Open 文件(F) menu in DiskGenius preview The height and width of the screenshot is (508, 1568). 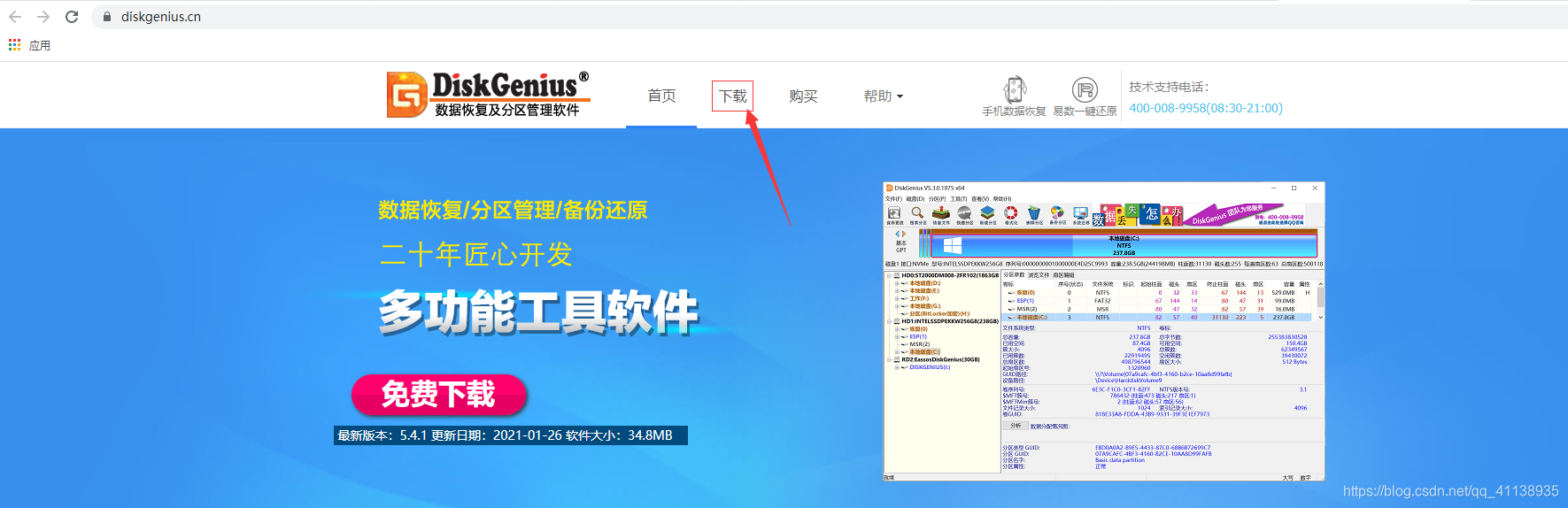click(893, 199)
